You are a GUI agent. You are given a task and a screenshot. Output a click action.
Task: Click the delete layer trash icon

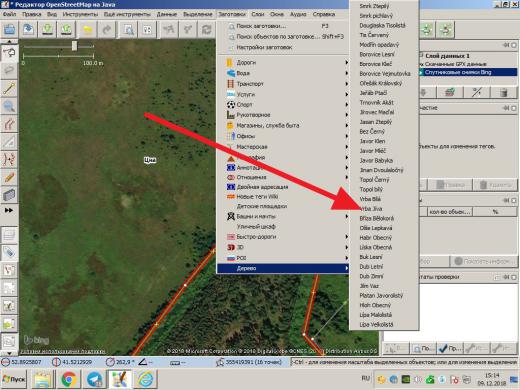[x=504, y=92]
